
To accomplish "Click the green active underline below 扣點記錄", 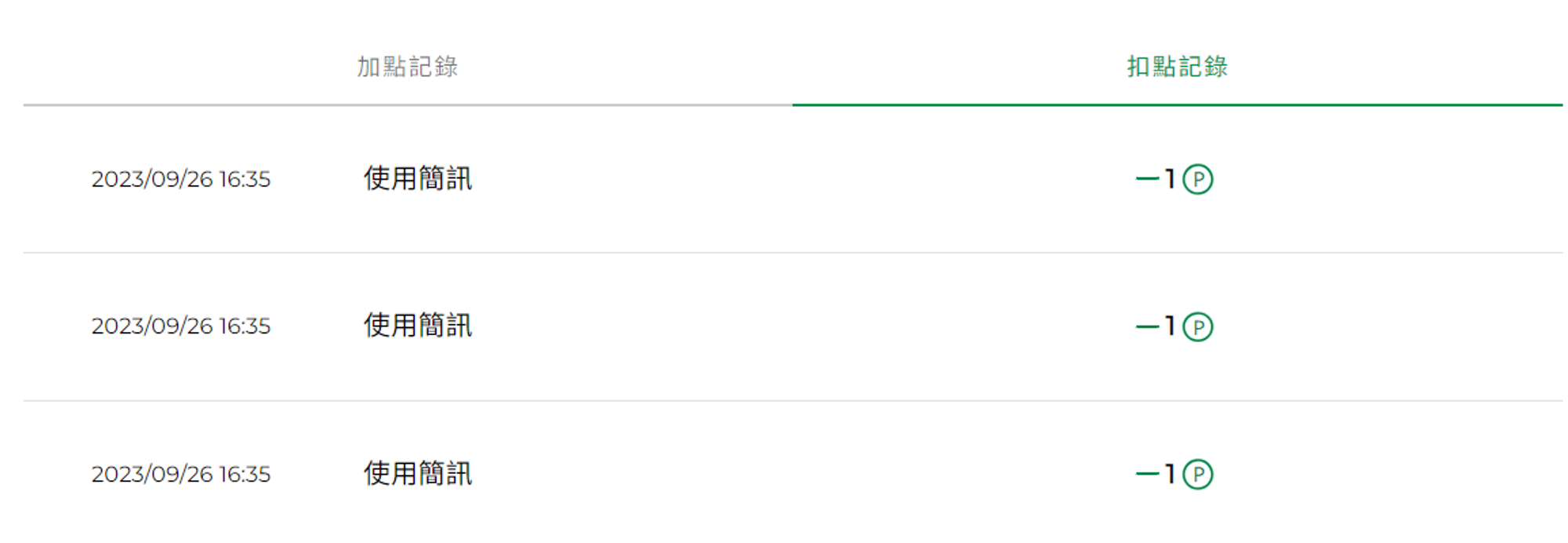I will point(1177,104).
